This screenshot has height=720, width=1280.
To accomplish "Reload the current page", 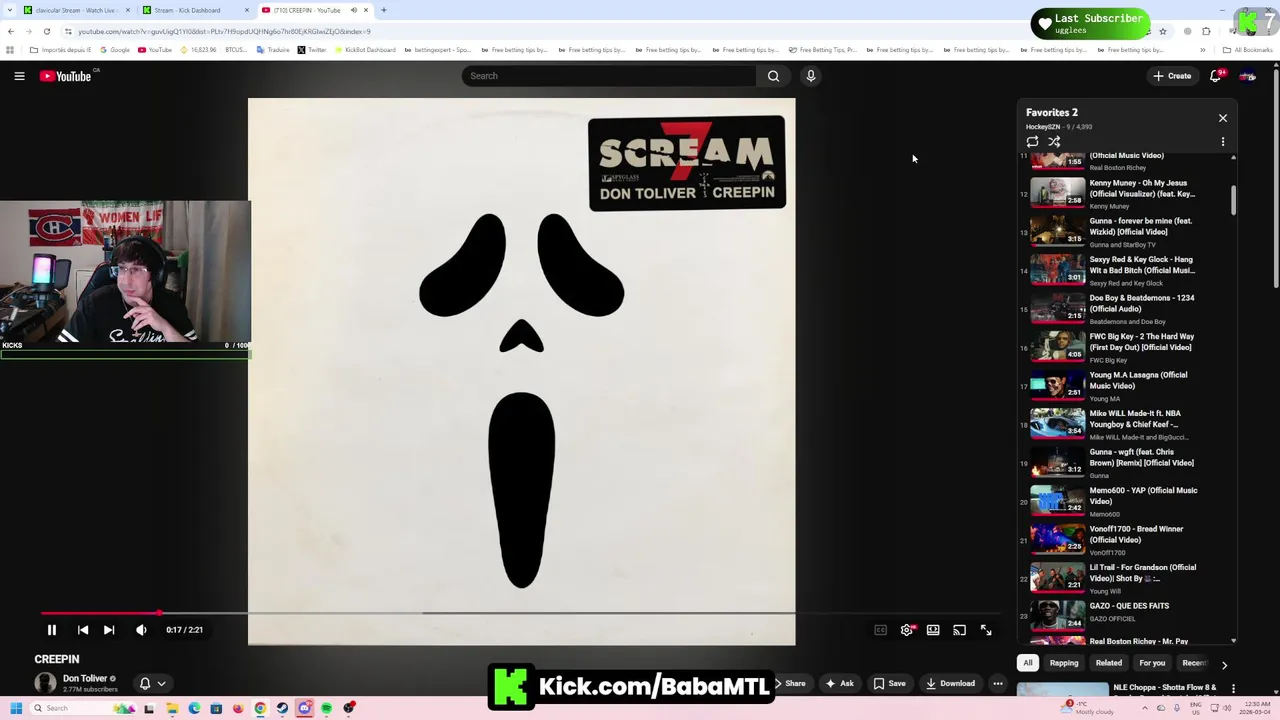I will click(46, 31).
